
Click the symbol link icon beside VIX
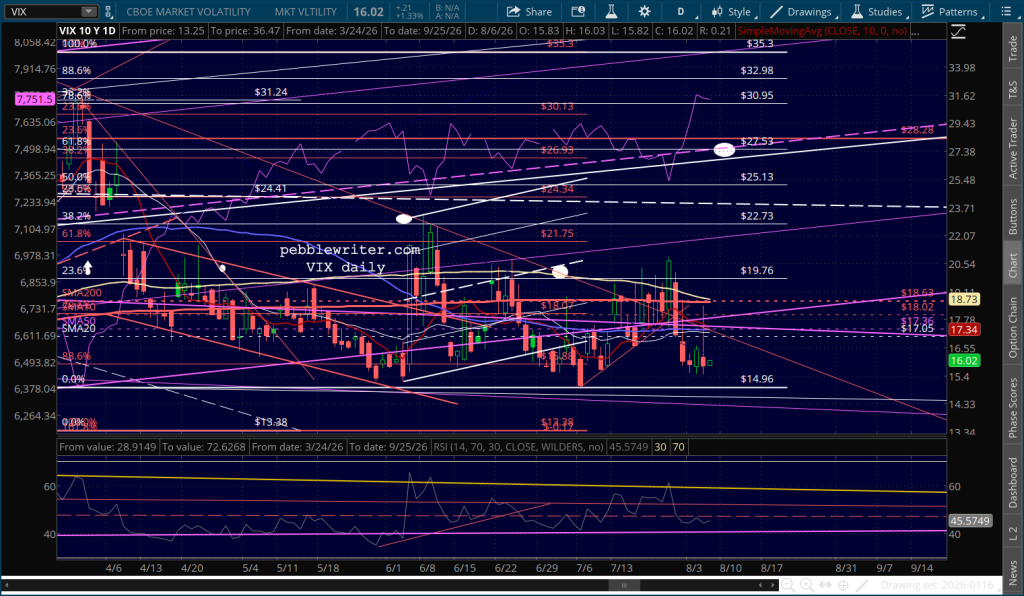click(108, 12)
